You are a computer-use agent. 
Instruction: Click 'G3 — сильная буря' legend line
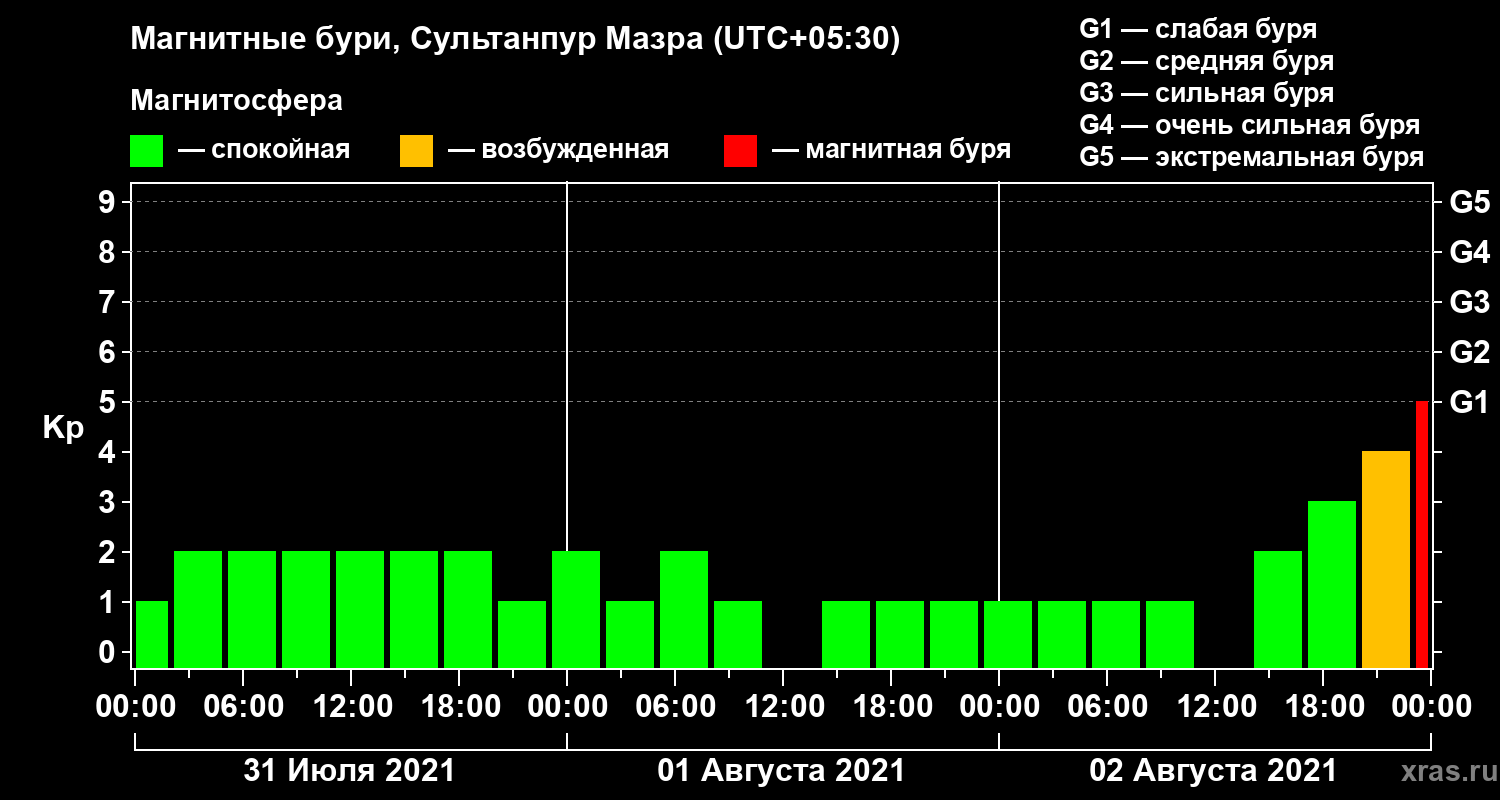point(1207,93)
